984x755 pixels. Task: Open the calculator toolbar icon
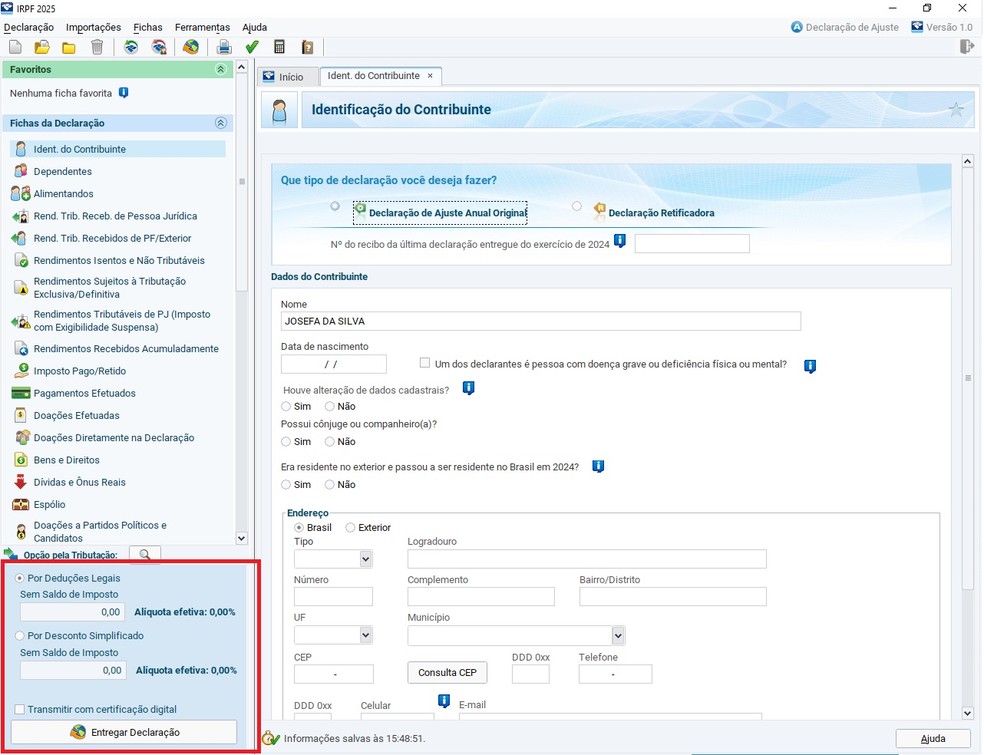(x=280, y=47)
